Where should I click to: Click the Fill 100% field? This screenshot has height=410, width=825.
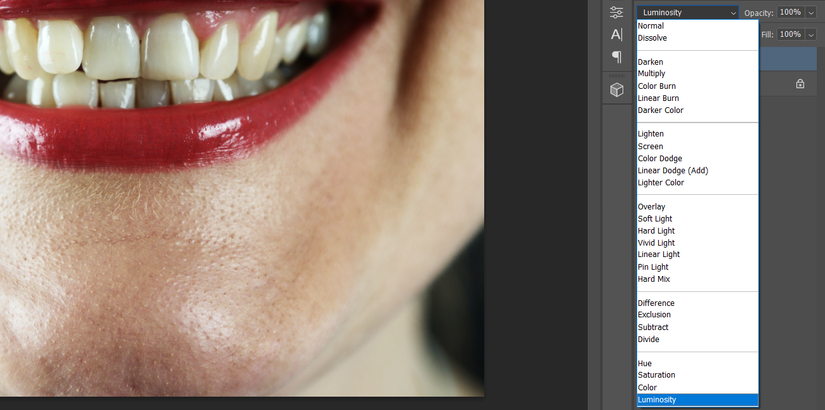tap(791, 35)
